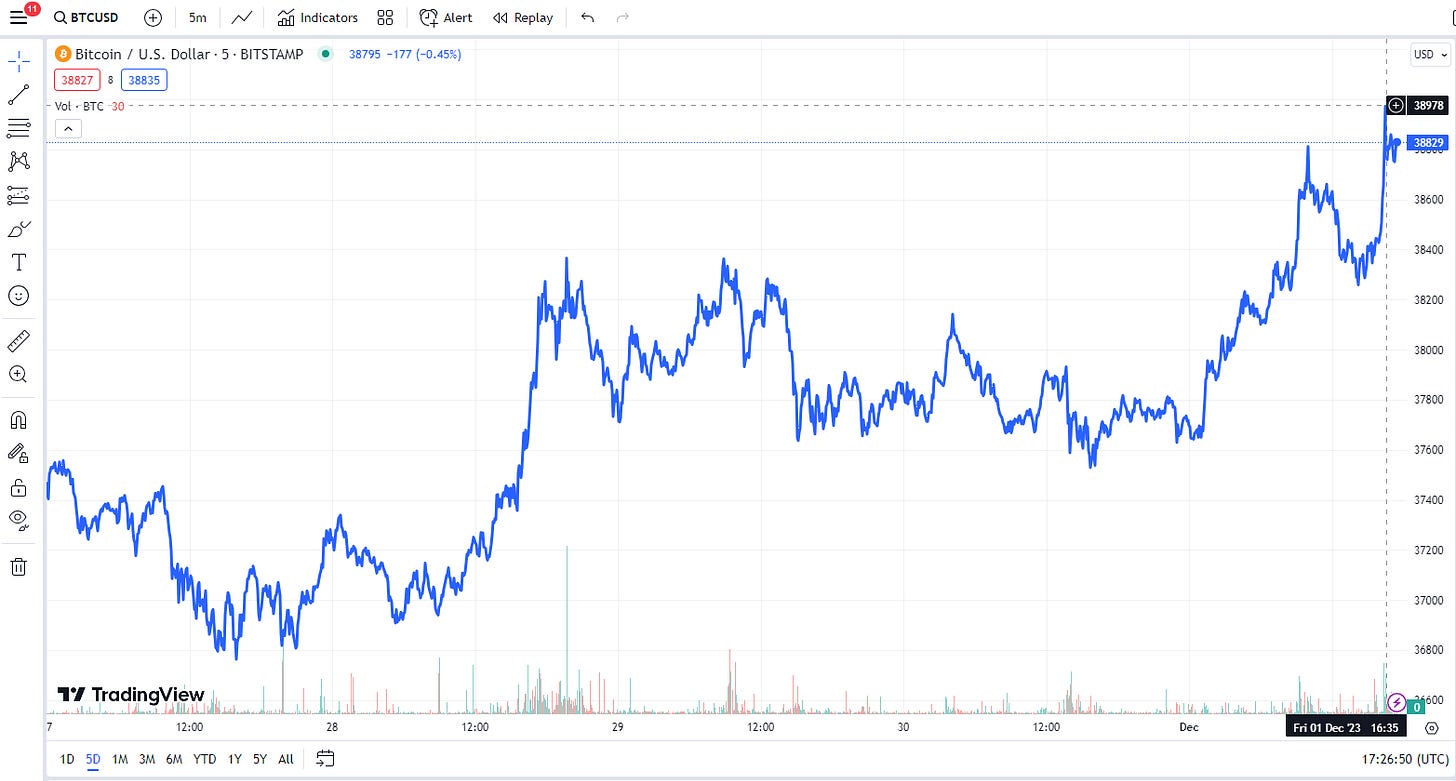1456x781 pixels.
Task: Select the ruler measure tool
Action: (18, 341)
